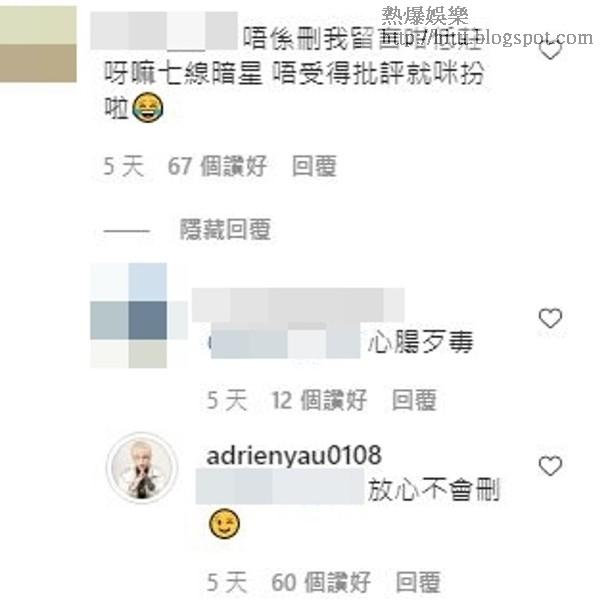This screenshot has height=612, width=608.
Task: View the 60 個讚好 likes list
Action: (321, 582)
